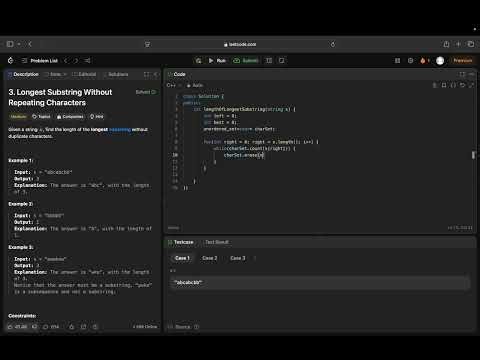Enter fullscreen editor icon

471,85
